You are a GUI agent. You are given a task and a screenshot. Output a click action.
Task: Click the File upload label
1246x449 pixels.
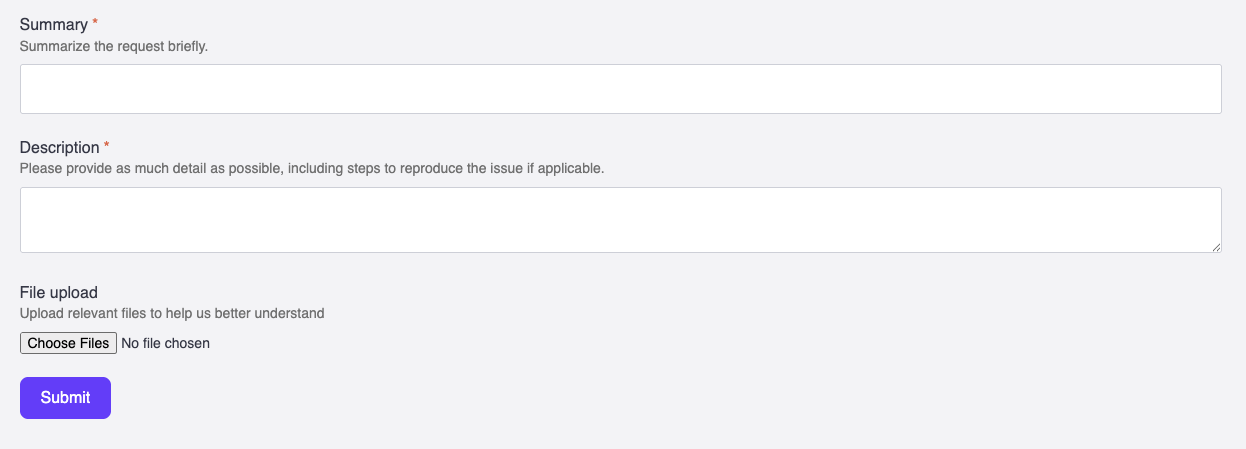[x=59, y=293]
